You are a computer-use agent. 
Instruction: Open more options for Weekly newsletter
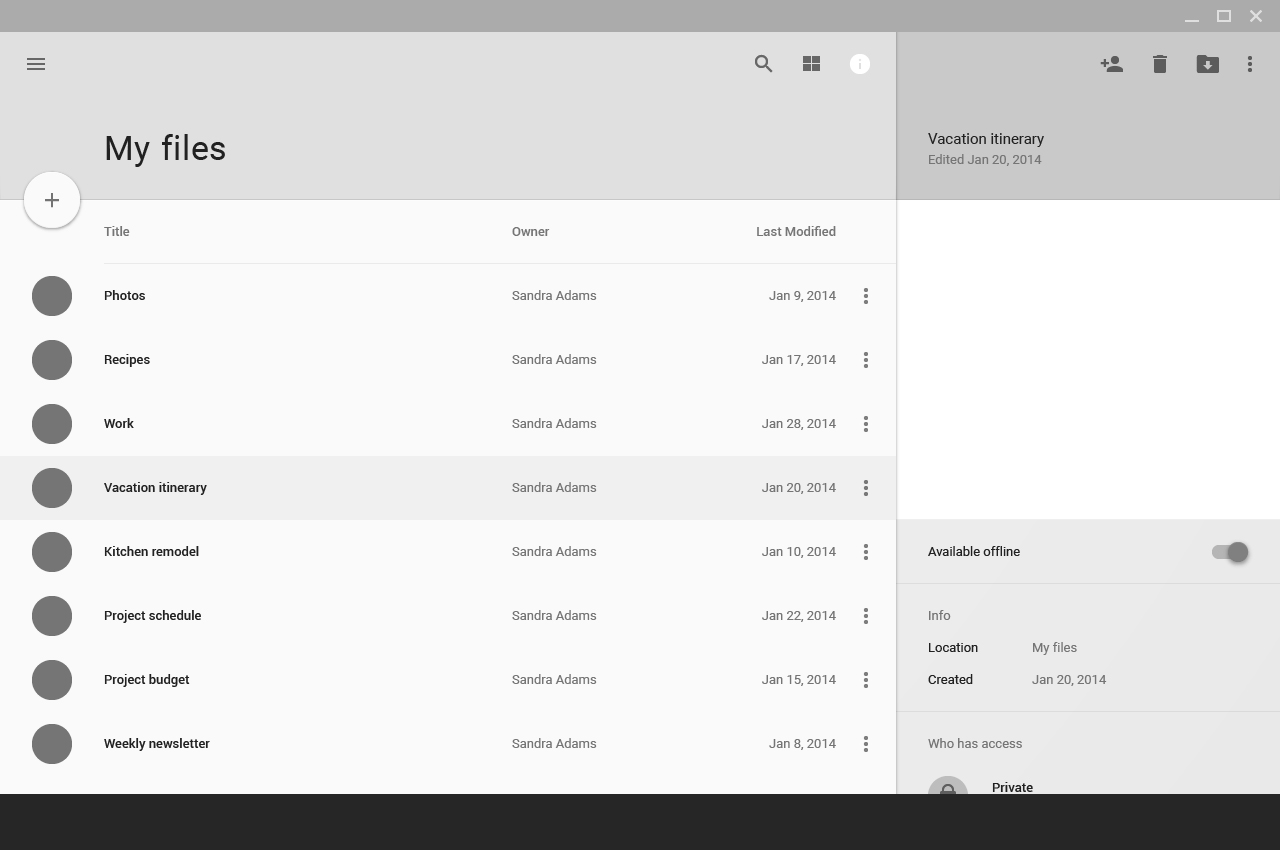pos(865,744)
